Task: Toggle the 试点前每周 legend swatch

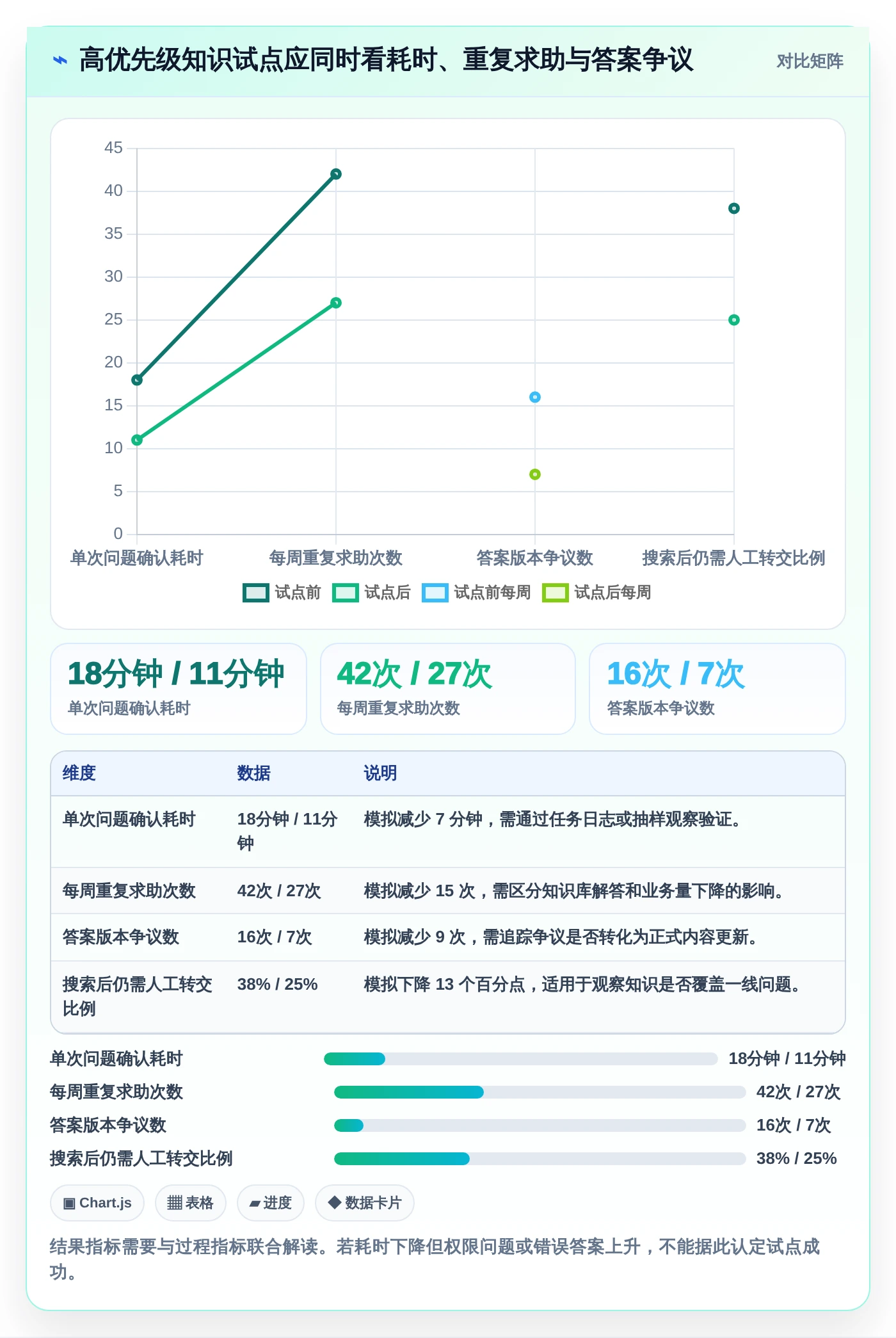Action: [435, 593]
